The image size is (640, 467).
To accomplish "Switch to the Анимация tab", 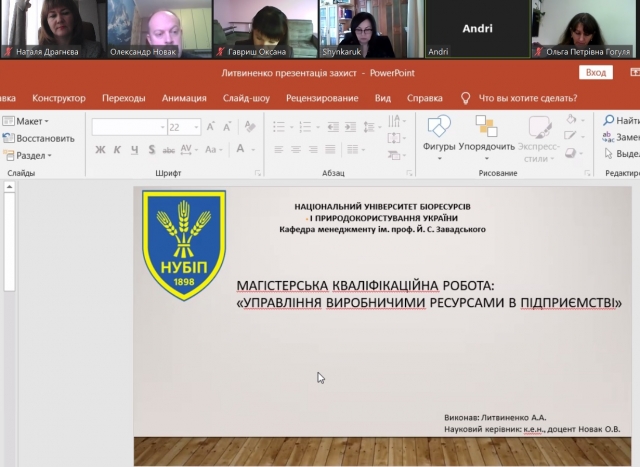I will click(x=184, y=98).
